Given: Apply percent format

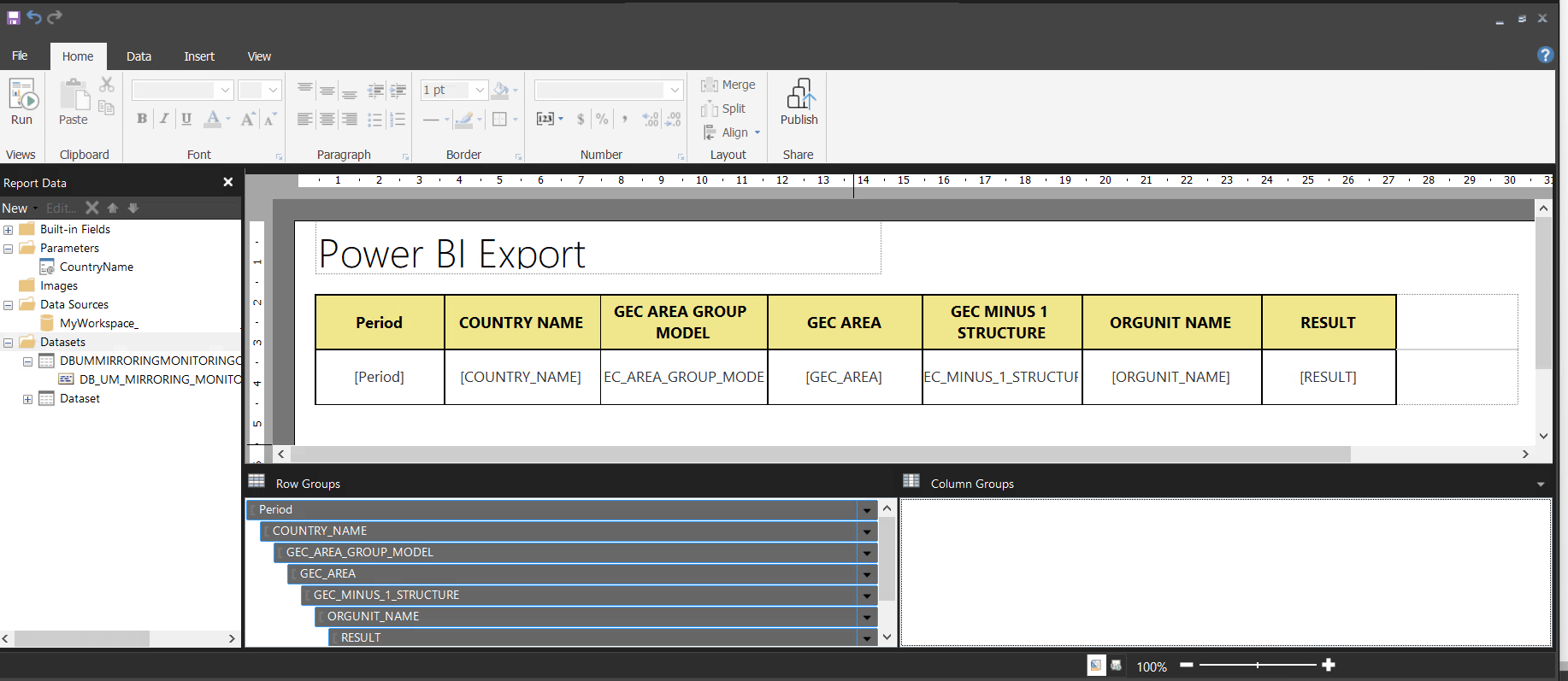Looking at the screenshot, I should [x=602, y=119].
